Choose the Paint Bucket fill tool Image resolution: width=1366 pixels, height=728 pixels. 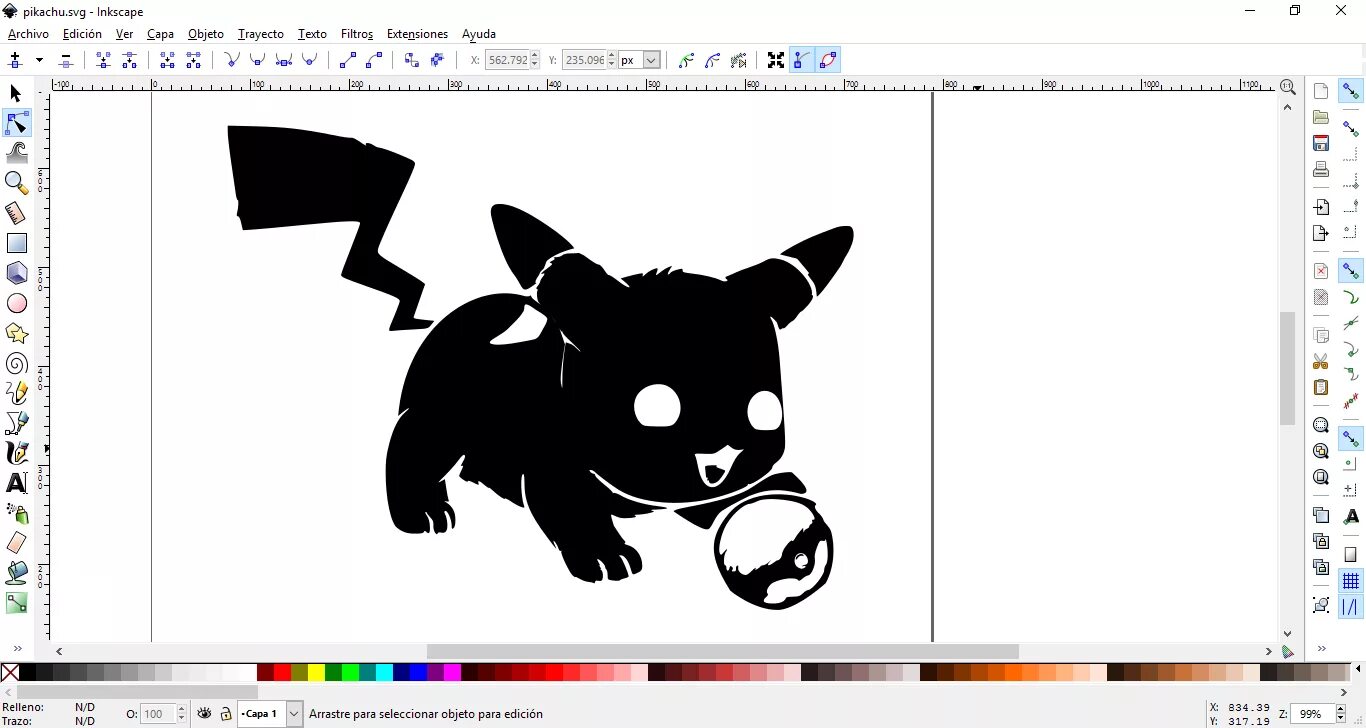[16, 573]
